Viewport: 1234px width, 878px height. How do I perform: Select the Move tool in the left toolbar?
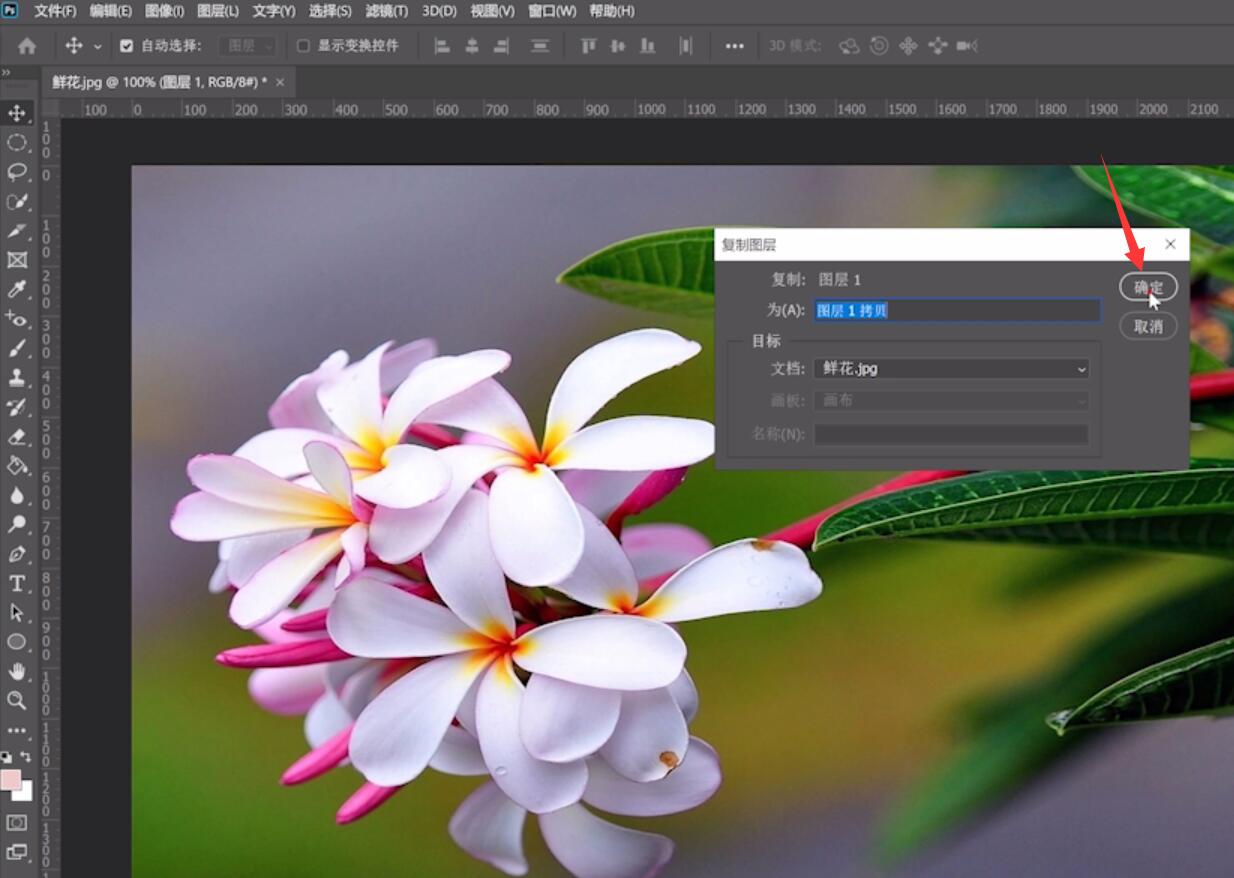[17, 113]
